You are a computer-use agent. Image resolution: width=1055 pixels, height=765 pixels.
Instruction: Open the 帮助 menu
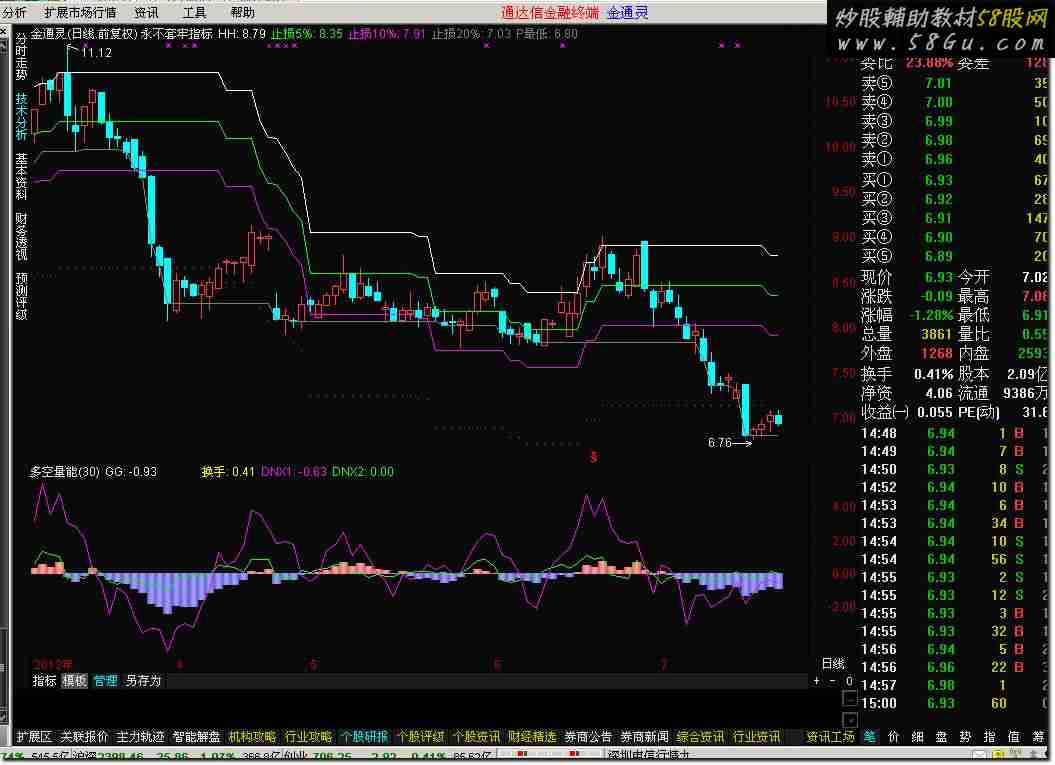242,12
